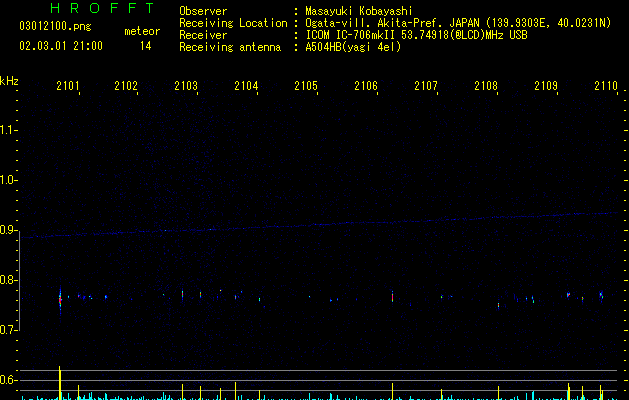
Task: Click the ICOM IC-706mkII receiver text
Action: point(416,35)
